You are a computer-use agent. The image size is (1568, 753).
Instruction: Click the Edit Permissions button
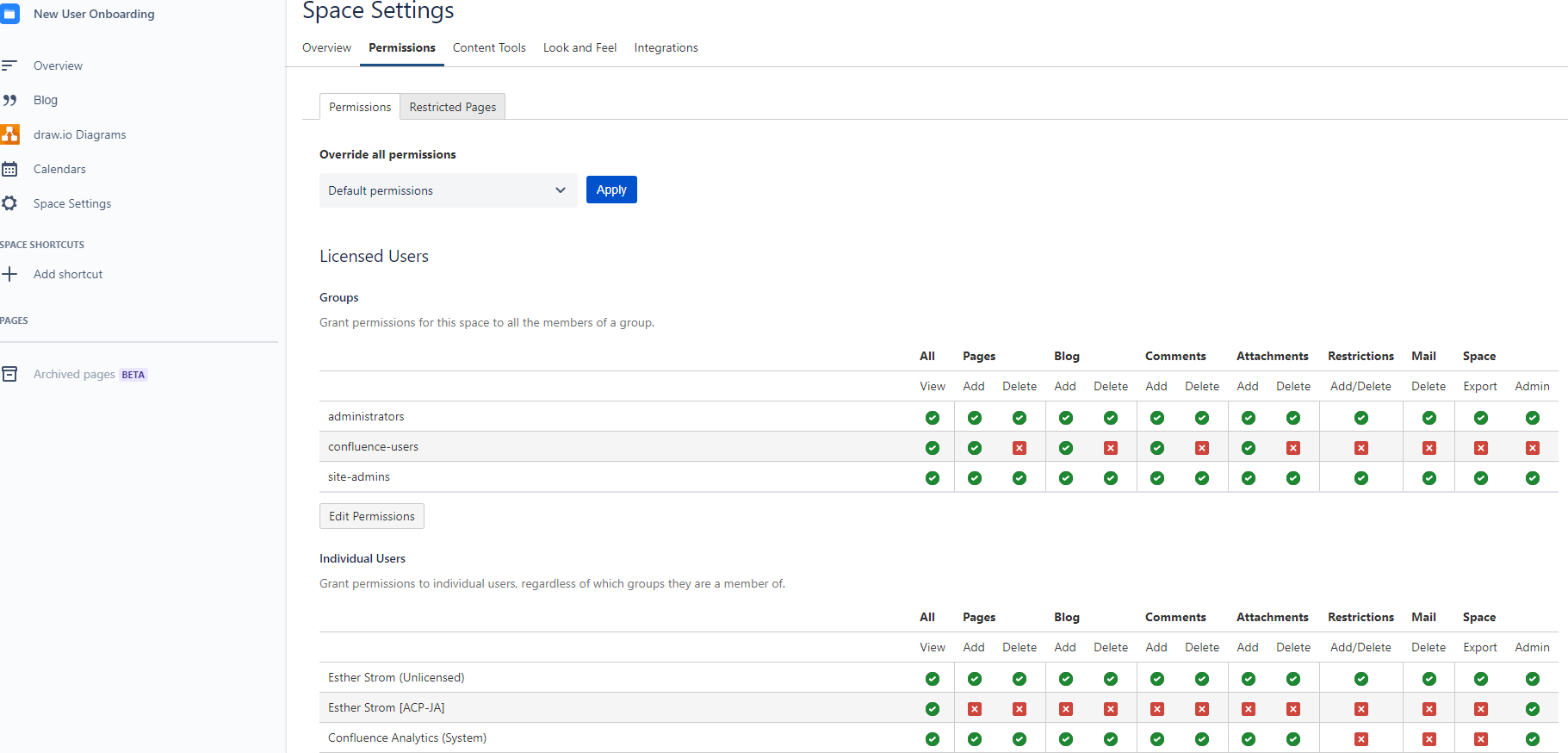pos(372,516)
